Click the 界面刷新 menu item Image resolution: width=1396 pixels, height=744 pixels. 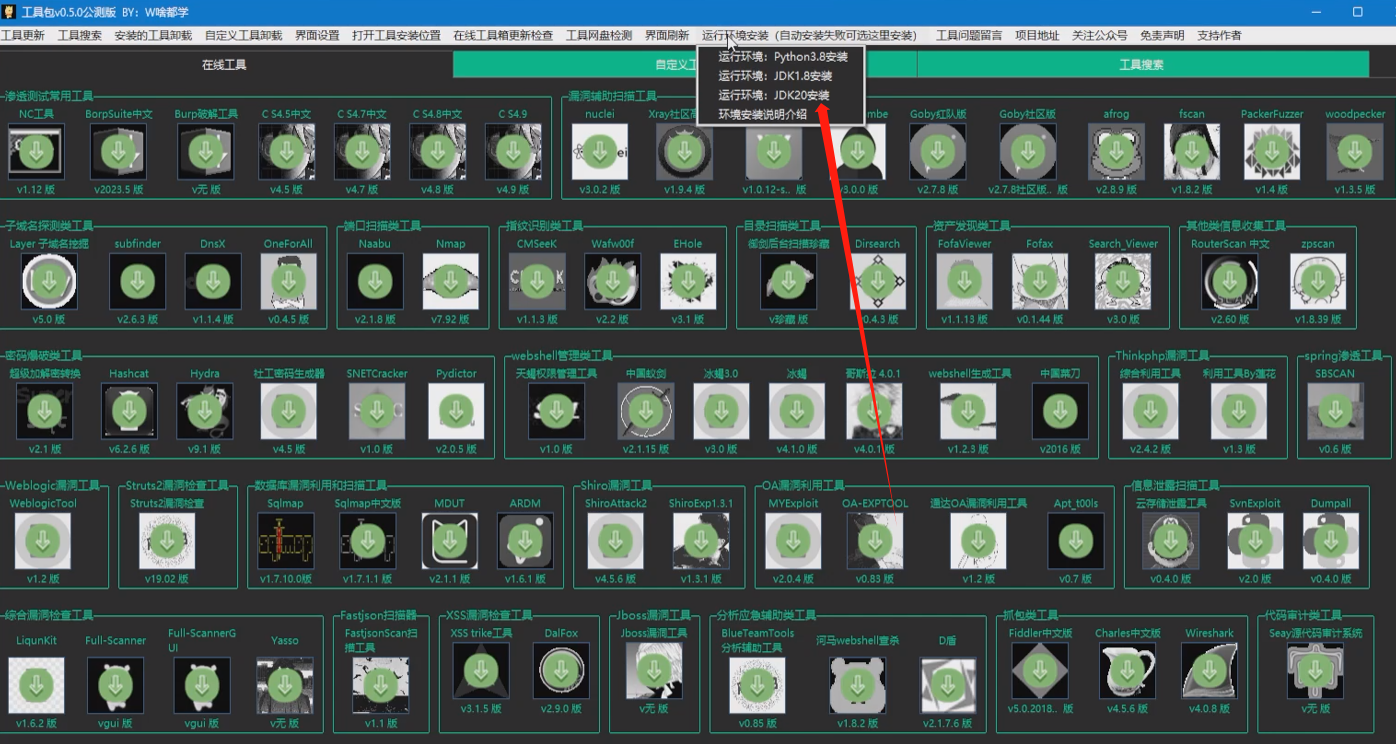tap(667, 35)
